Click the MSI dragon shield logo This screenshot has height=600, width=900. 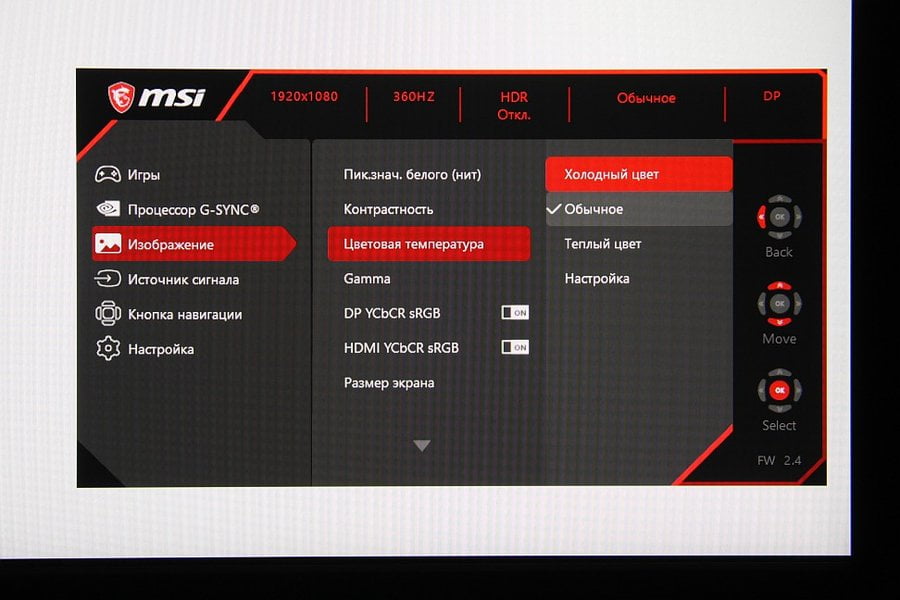[x=121, y=96]
